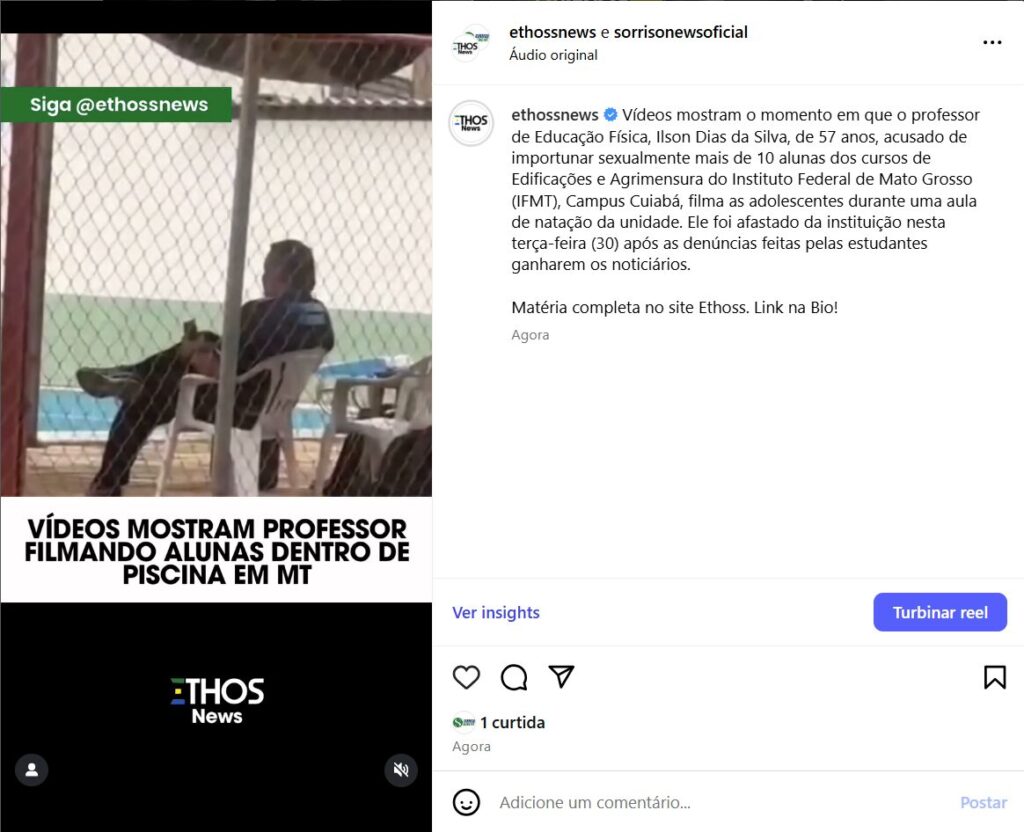Click ethossnews username in caption
1024x832 pixels.
(x=554, y=115)
